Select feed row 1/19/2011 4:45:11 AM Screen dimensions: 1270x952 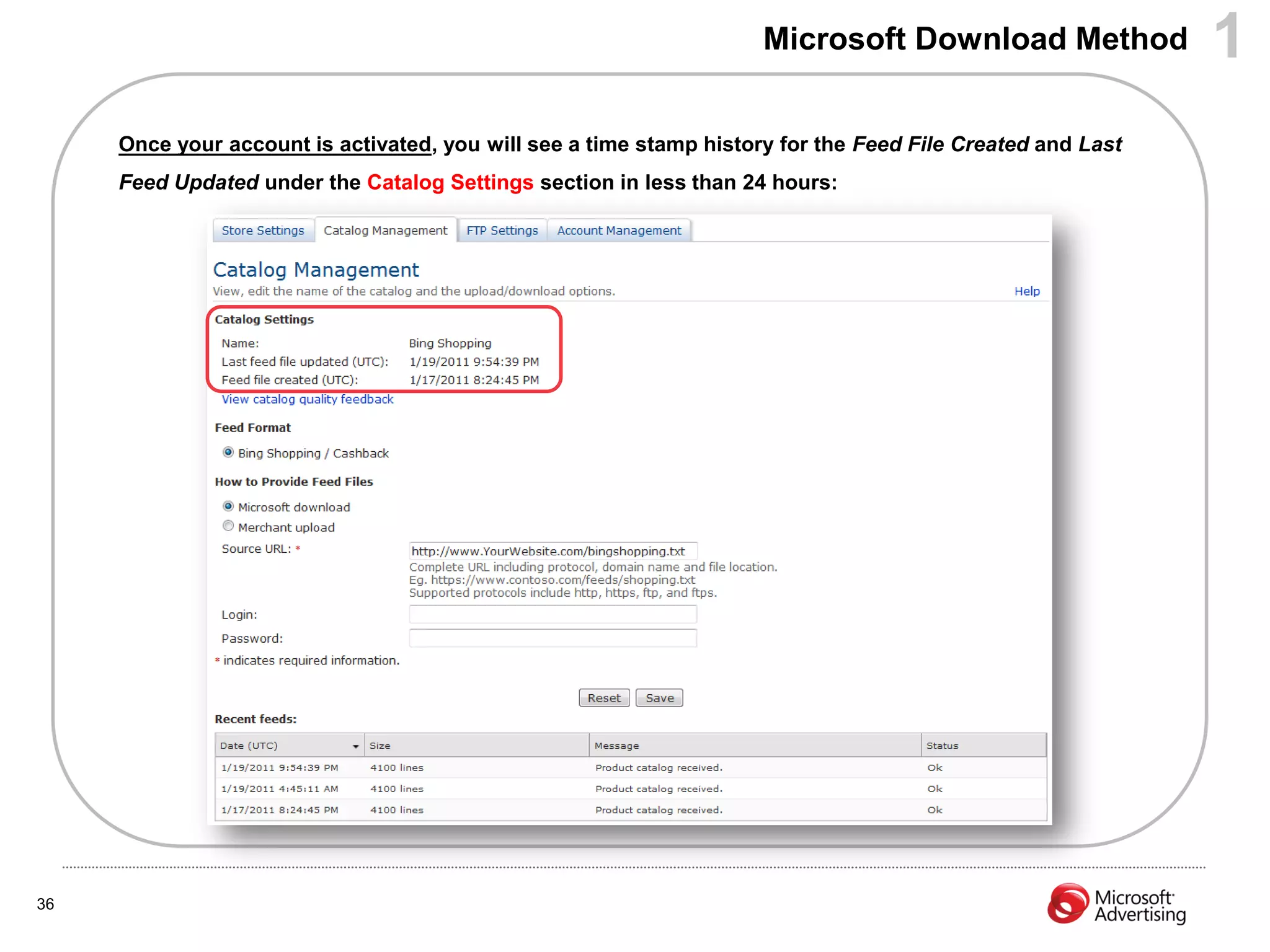click(x=631, y=788)
